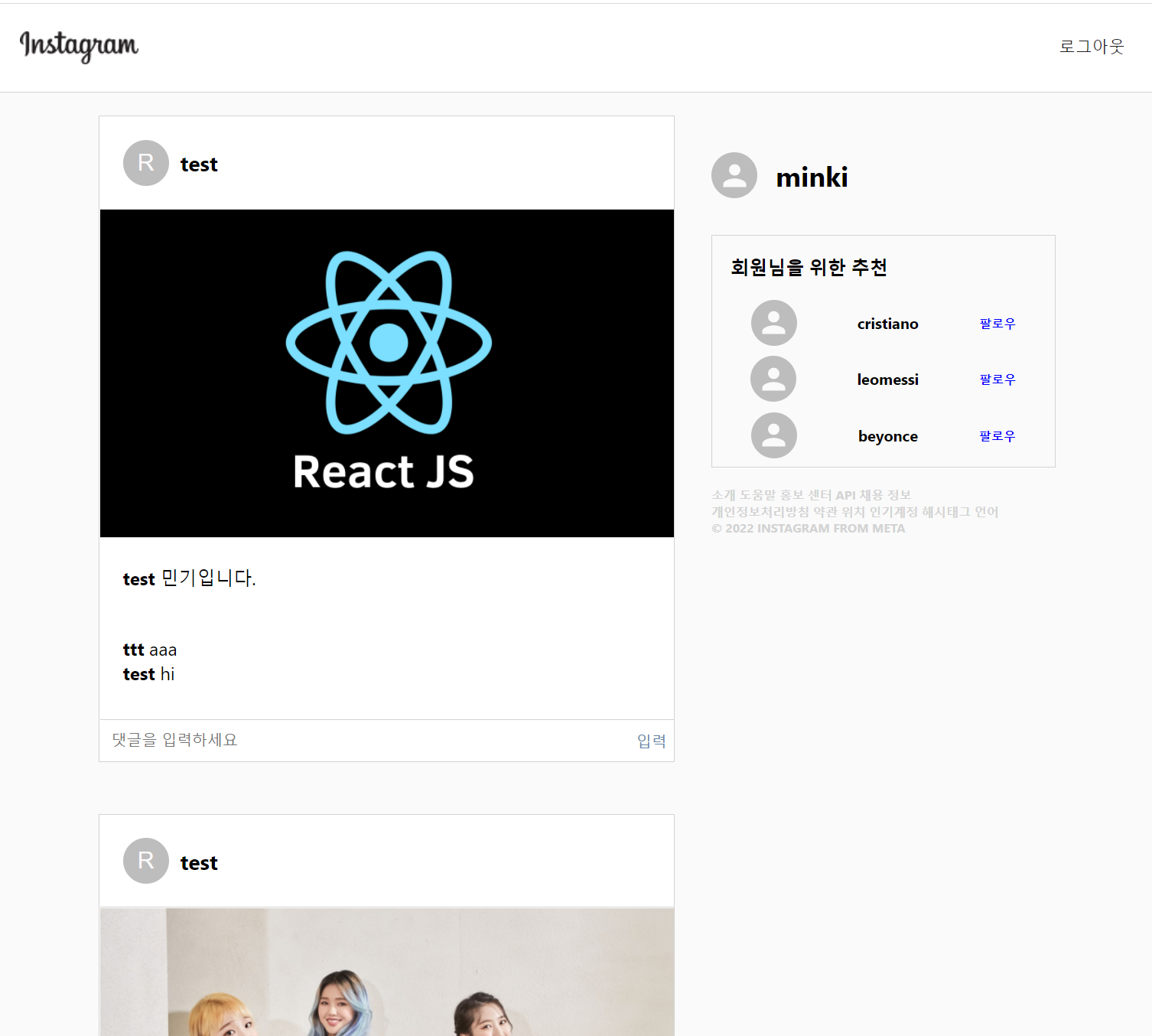Select the 로그아웃 menu item
Screen dimensions: 1152x1036
pos(1092,47)
